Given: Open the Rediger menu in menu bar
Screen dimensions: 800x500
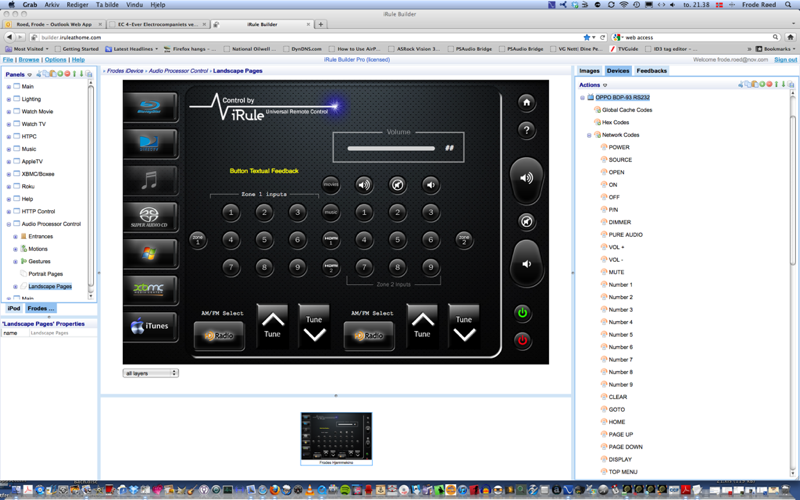Looking at the screenshot, I should tap(78, 5).
